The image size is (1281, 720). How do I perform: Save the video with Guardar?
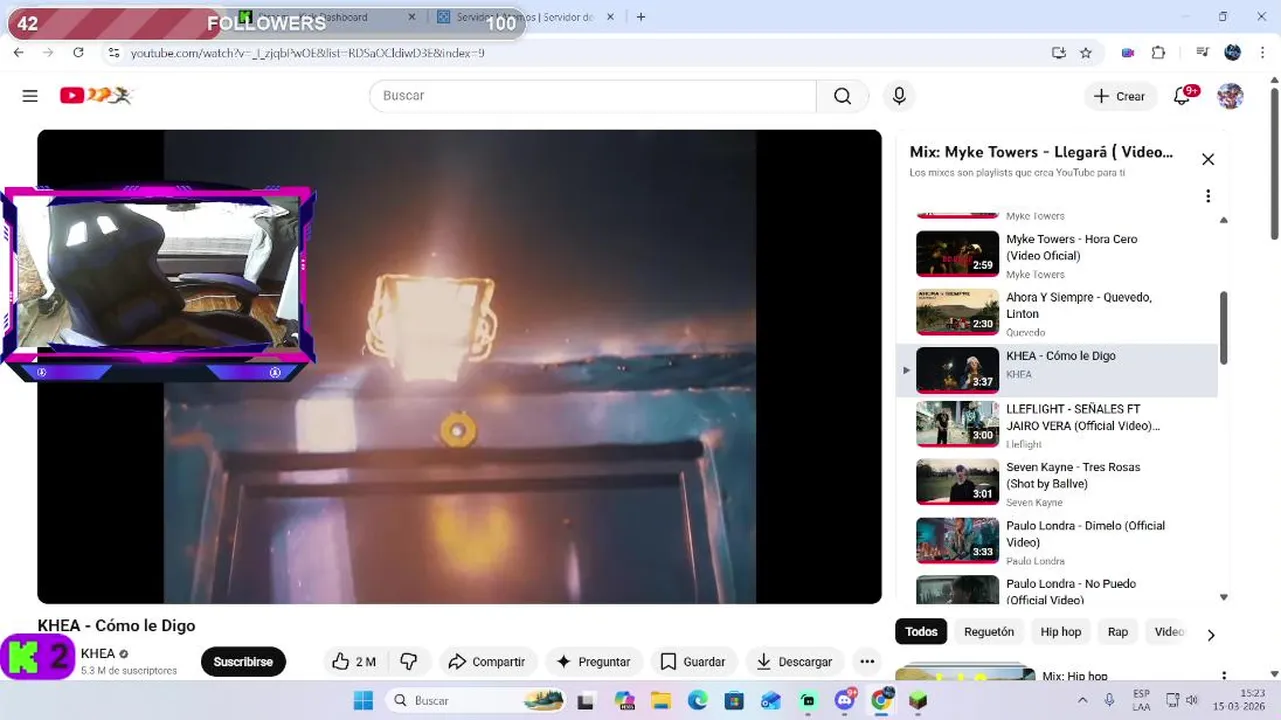pyautogui.click(x=693, y=662)
